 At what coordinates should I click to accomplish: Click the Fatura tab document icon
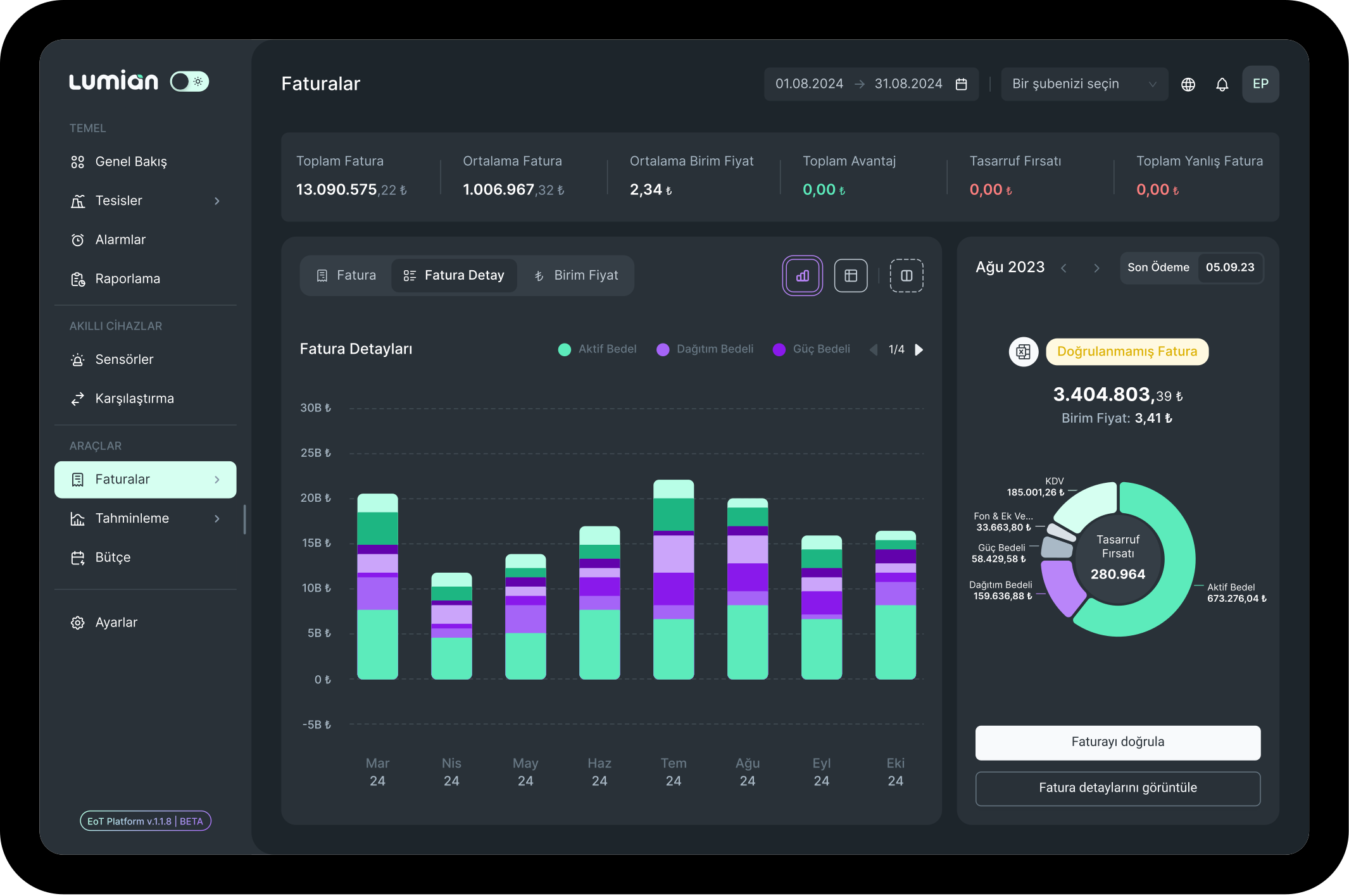point(322,276)
